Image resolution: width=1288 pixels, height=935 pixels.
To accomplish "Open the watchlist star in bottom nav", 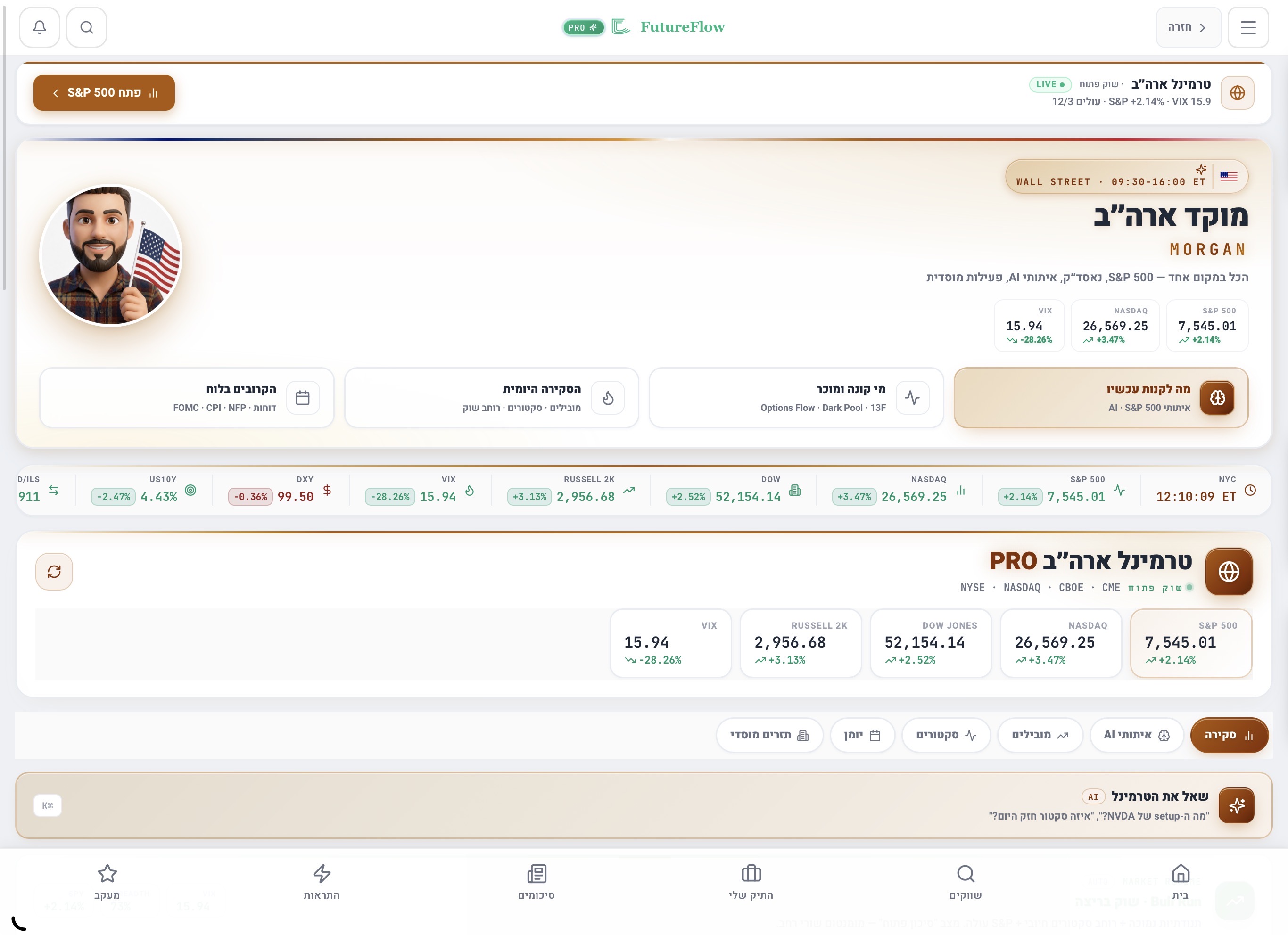I will click(x=107, y=882).
